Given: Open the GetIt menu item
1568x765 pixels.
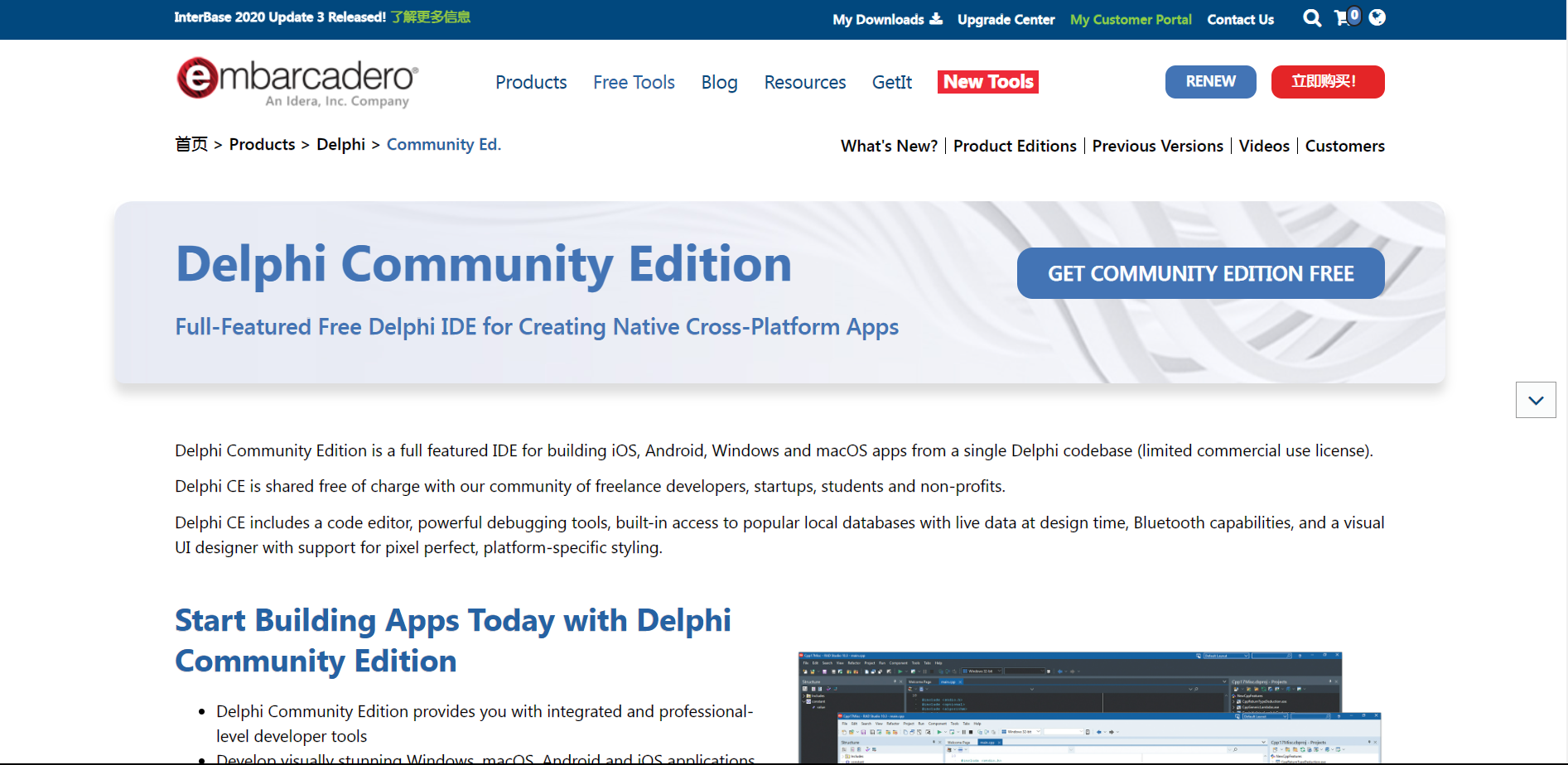Looking at the screenshot, I should pos(892,82).
